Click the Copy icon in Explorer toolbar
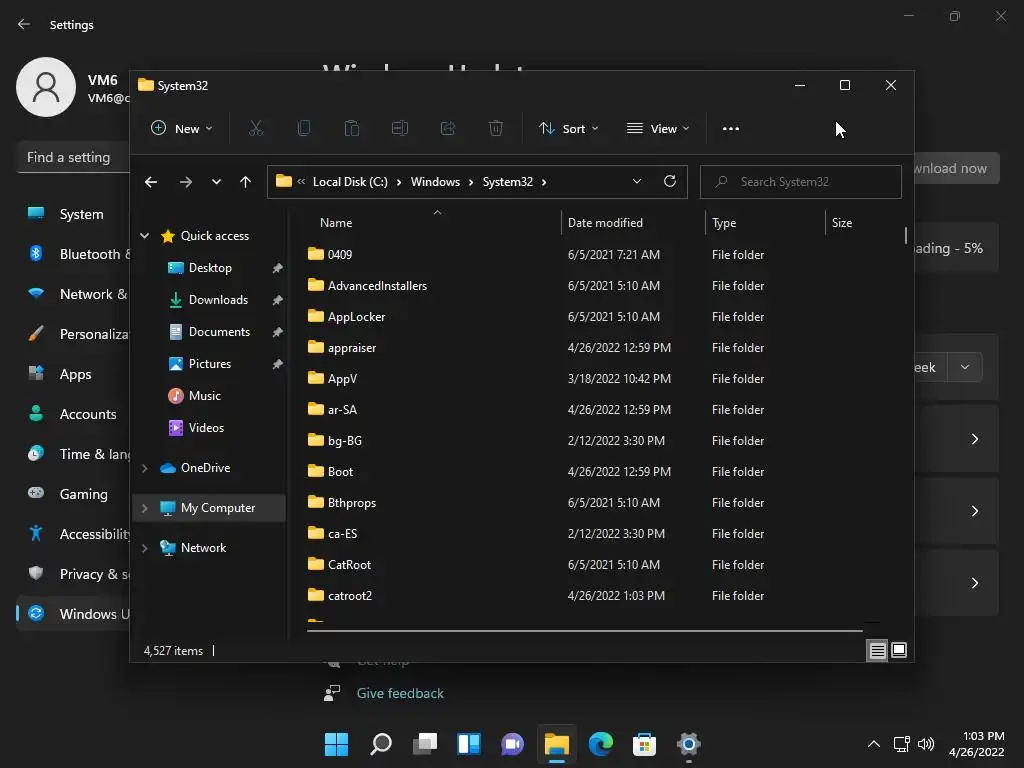 (304, 129)
